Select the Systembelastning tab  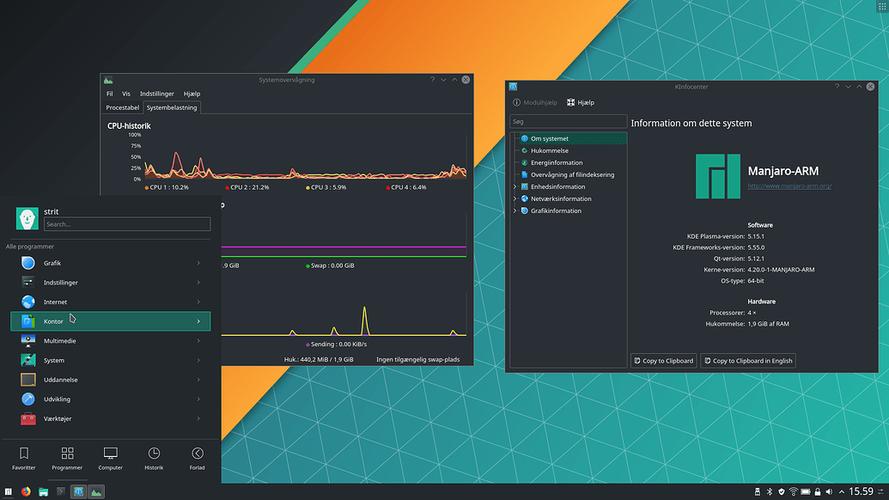[x=172, y=107]
